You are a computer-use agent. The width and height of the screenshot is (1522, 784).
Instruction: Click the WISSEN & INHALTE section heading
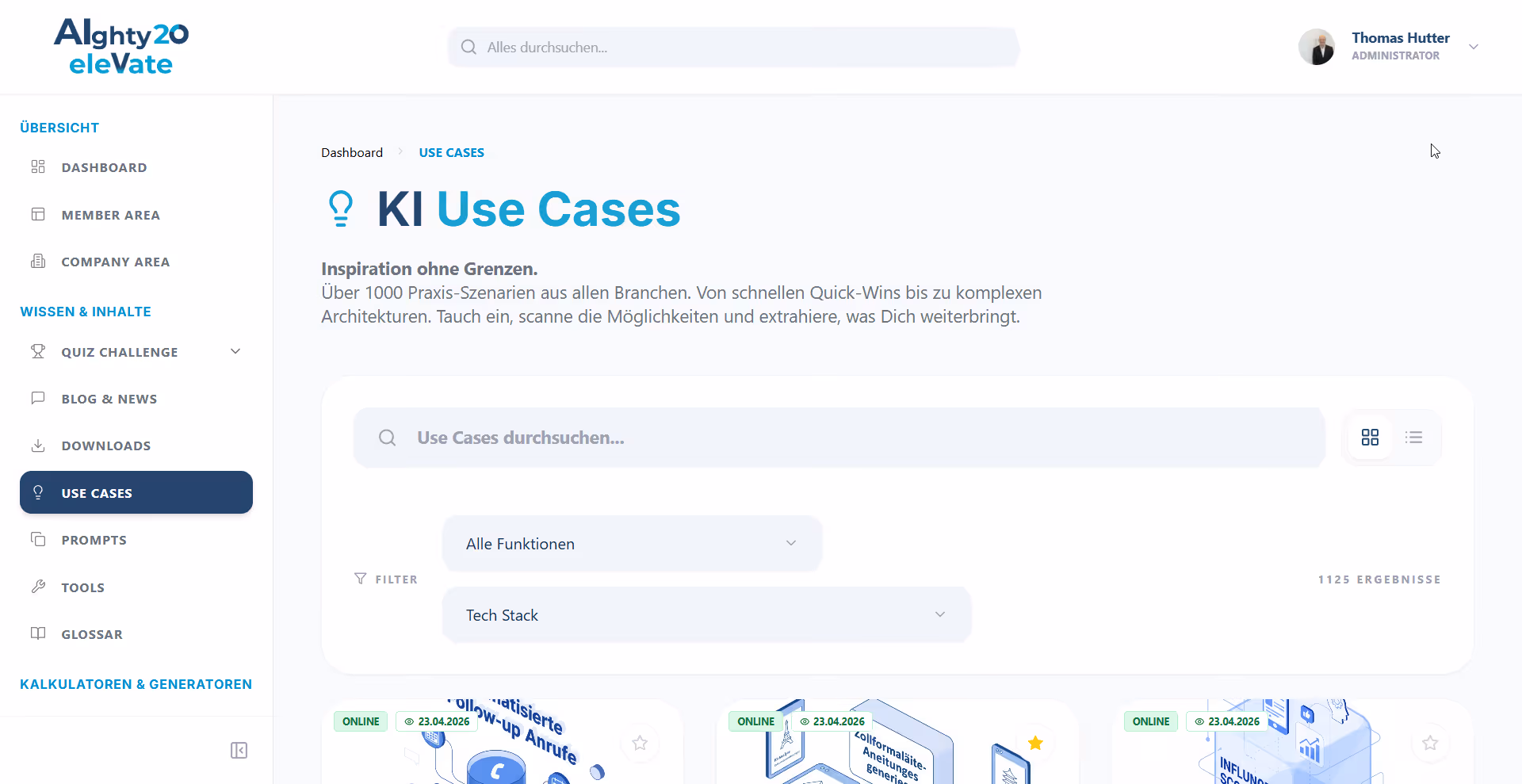86,312
